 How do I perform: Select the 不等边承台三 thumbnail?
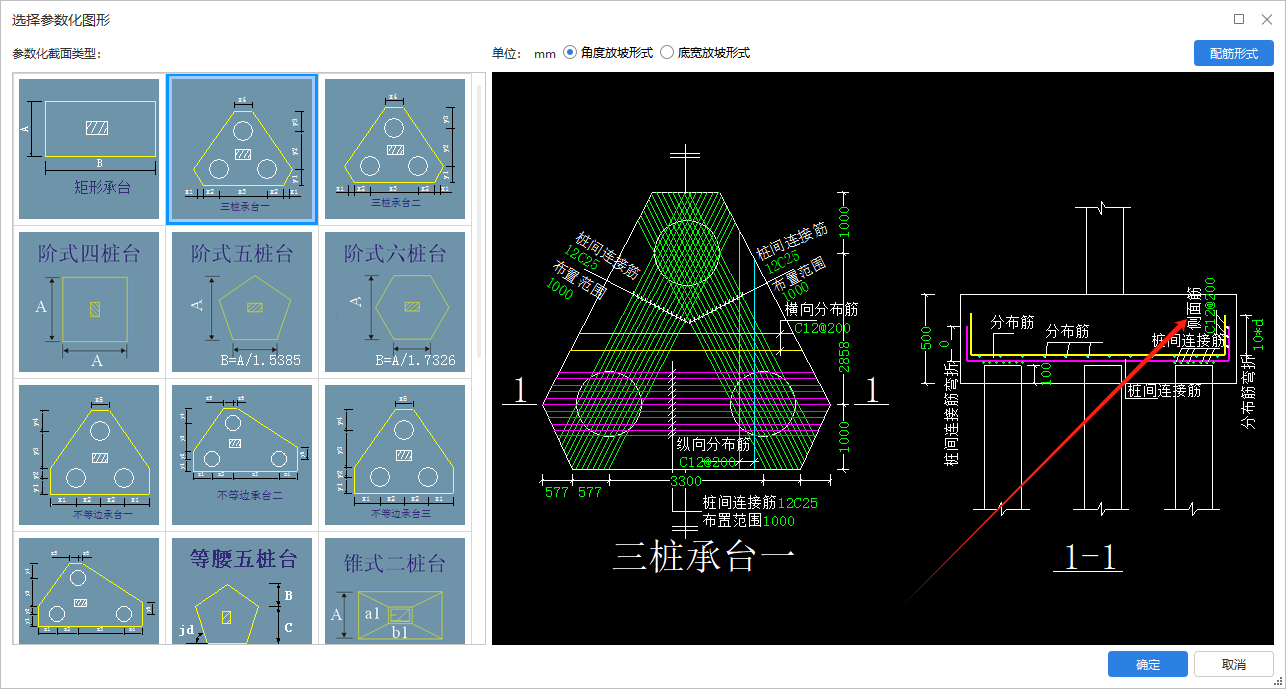(395, 455)
